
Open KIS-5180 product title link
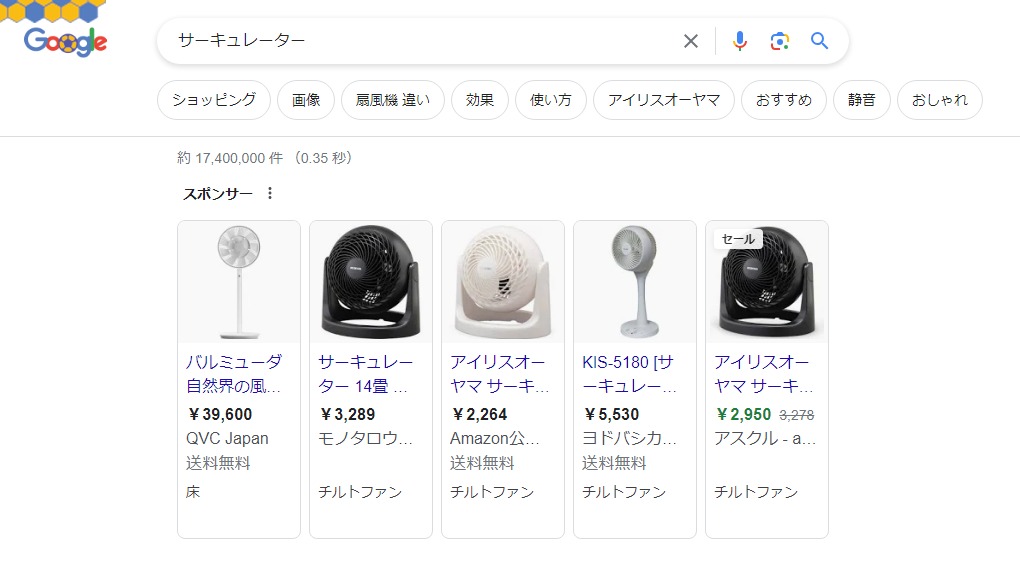click(x=629, y=373)
